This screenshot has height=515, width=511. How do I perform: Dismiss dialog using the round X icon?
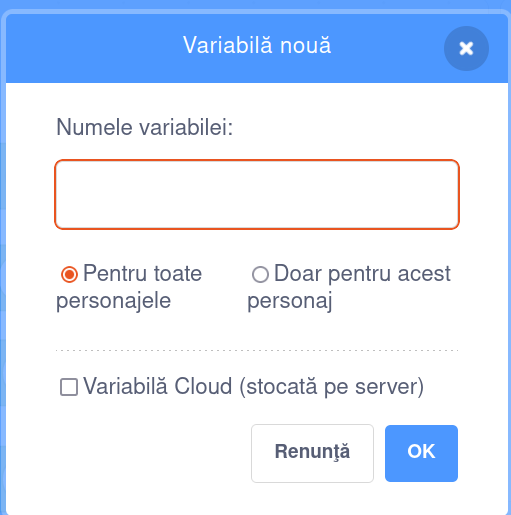tap(466, 49)
